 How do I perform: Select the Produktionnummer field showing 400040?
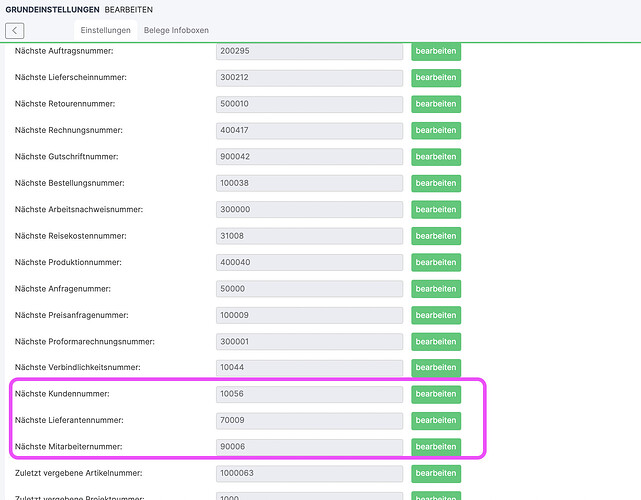309,262
